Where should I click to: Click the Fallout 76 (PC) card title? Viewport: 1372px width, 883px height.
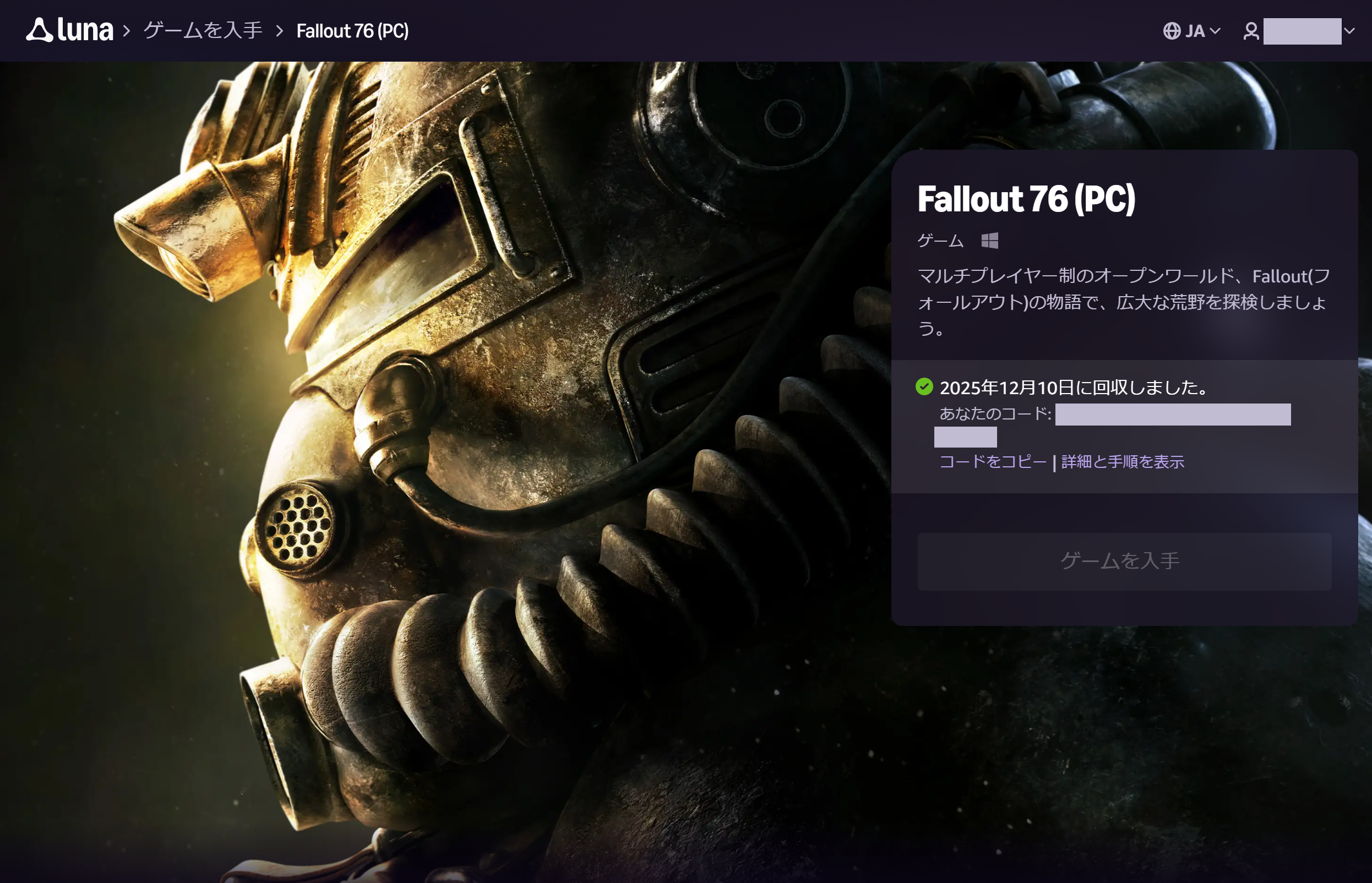coord(1026,199)
